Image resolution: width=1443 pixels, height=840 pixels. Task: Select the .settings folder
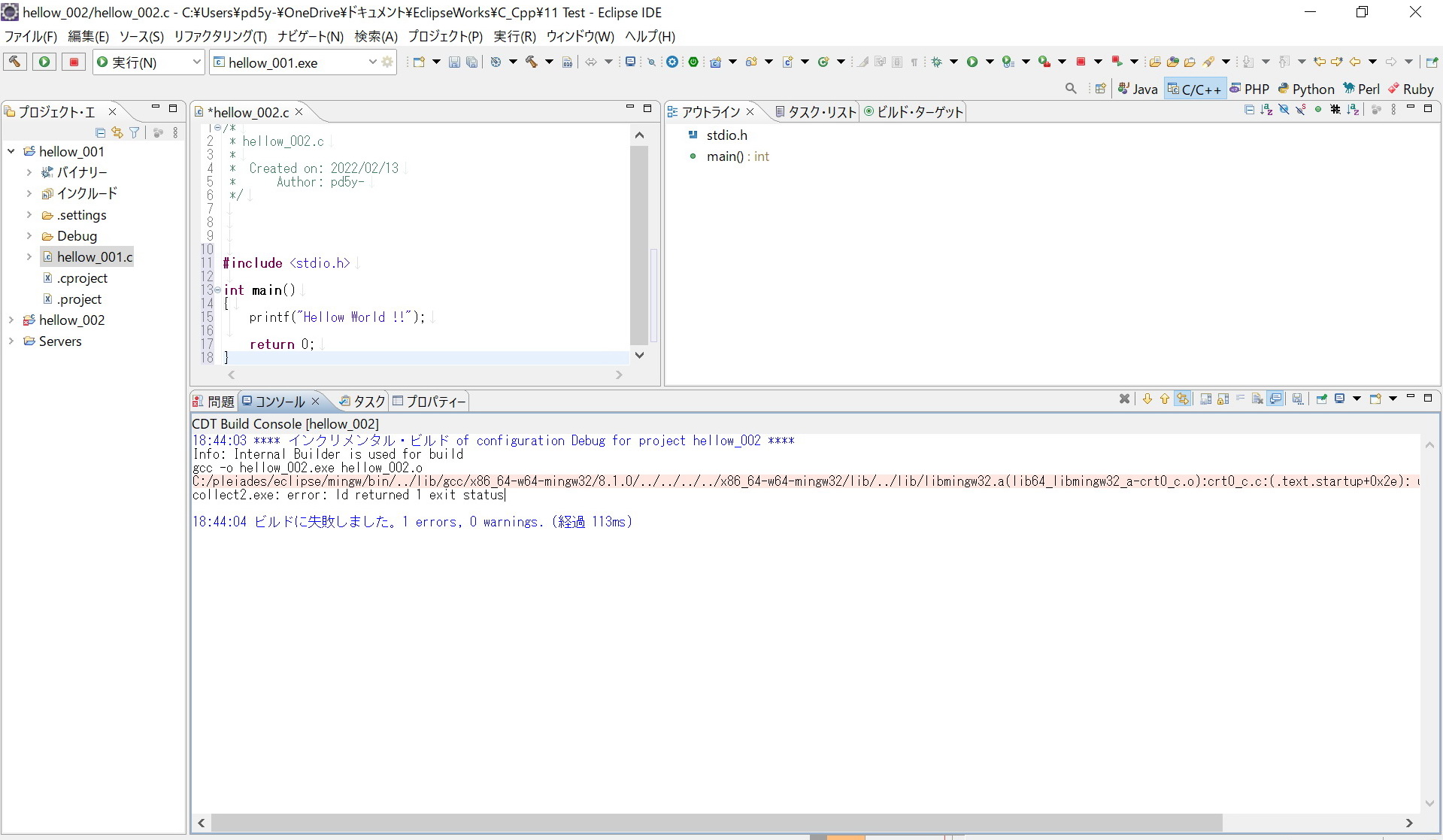pos(74,214)
